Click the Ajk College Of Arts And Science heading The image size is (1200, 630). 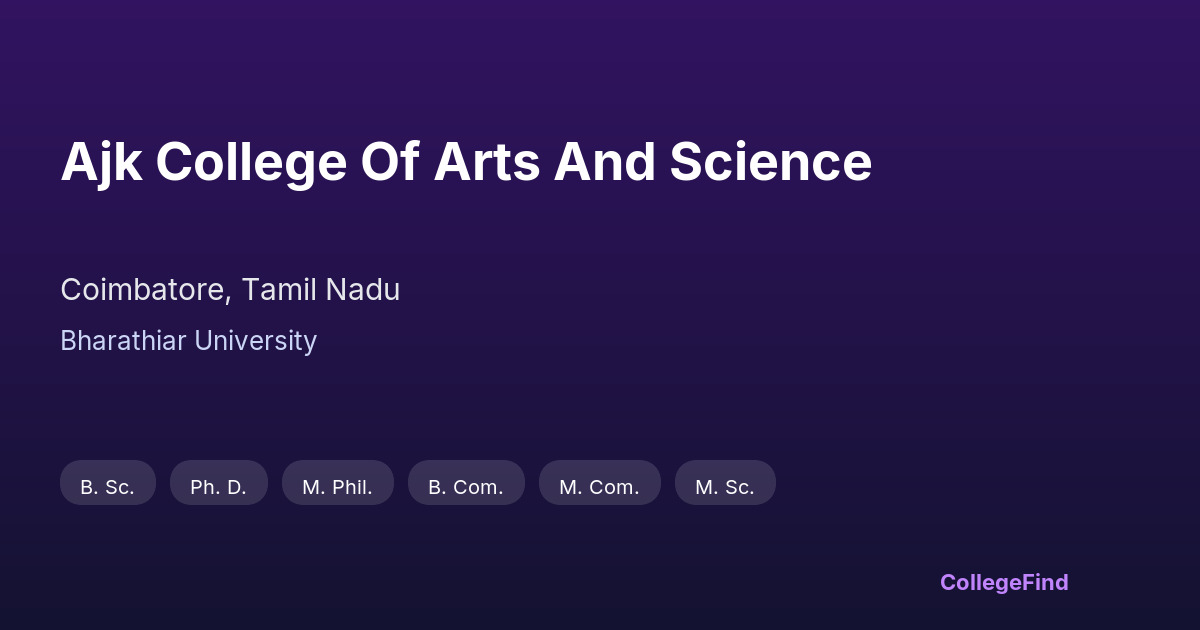466,162
